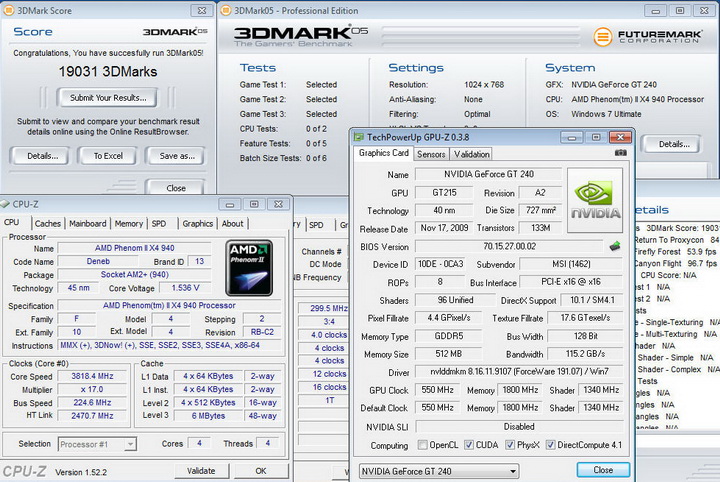Click the Package value Socket AM2+ (940)
720x482 pixels.
(134, 275)
